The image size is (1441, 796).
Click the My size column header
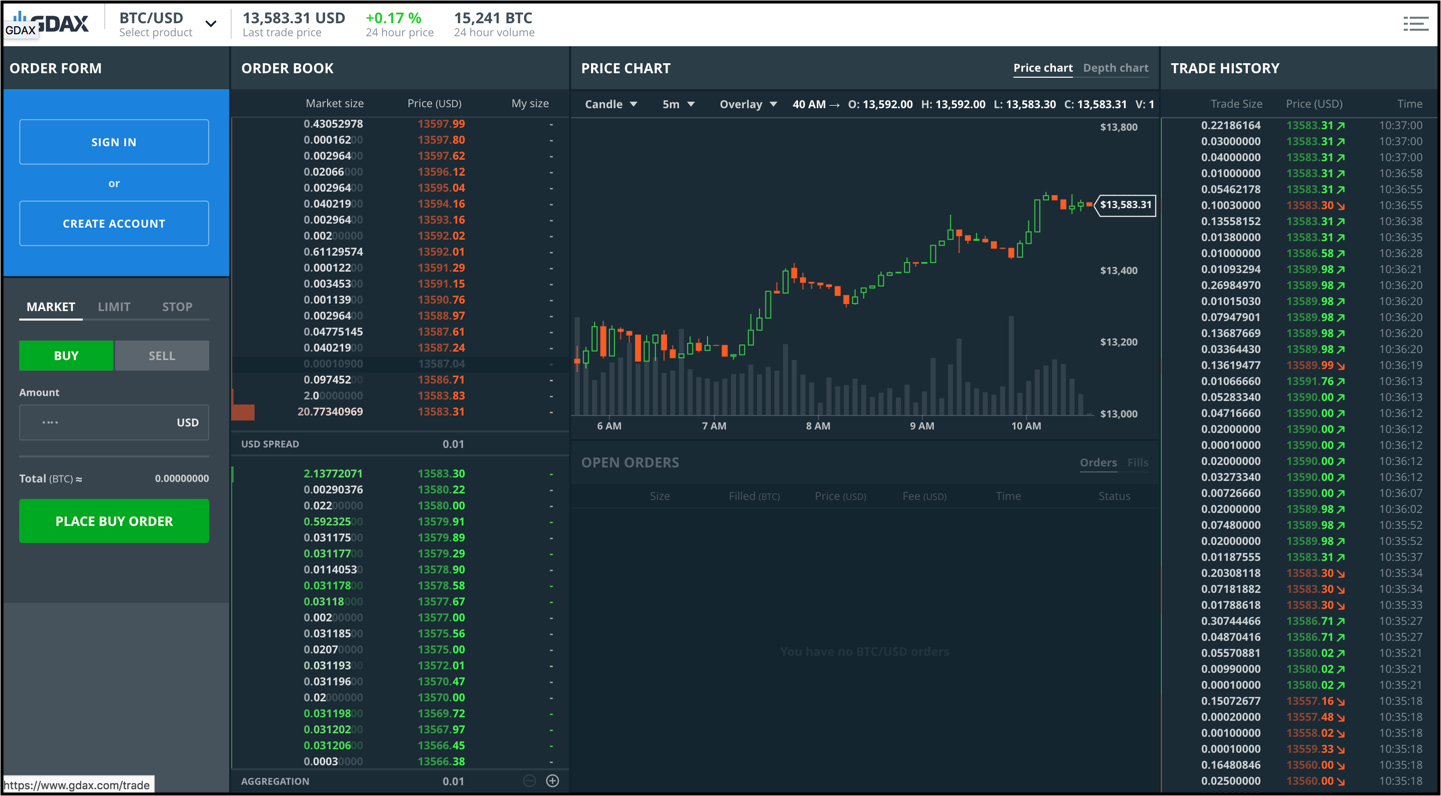[530, 104]
